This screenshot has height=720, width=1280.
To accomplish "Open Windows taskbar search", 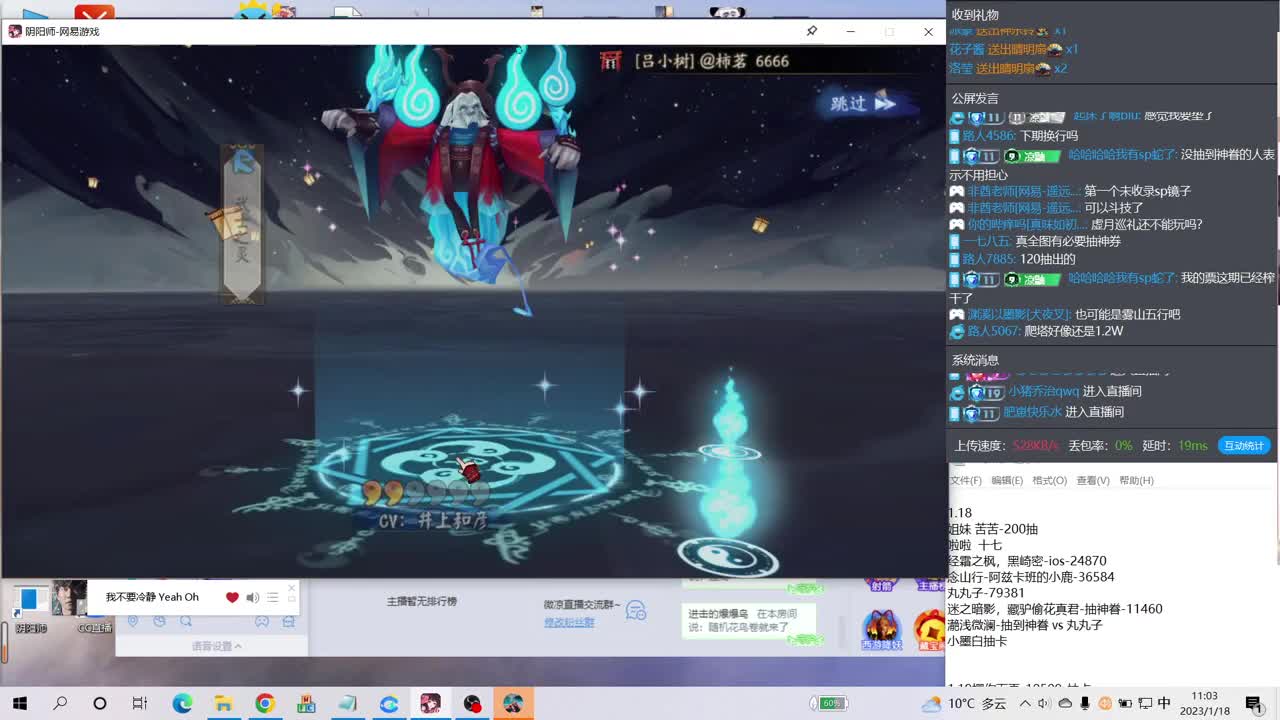I will [x=60, y=703].
